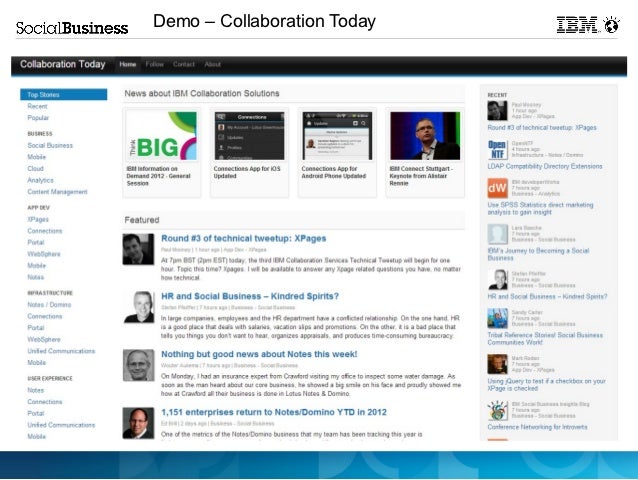Open WebSphere under the Infrastructure heading
Screen dimensions: 638x480
pyautogui.click(x=44, y=339)
